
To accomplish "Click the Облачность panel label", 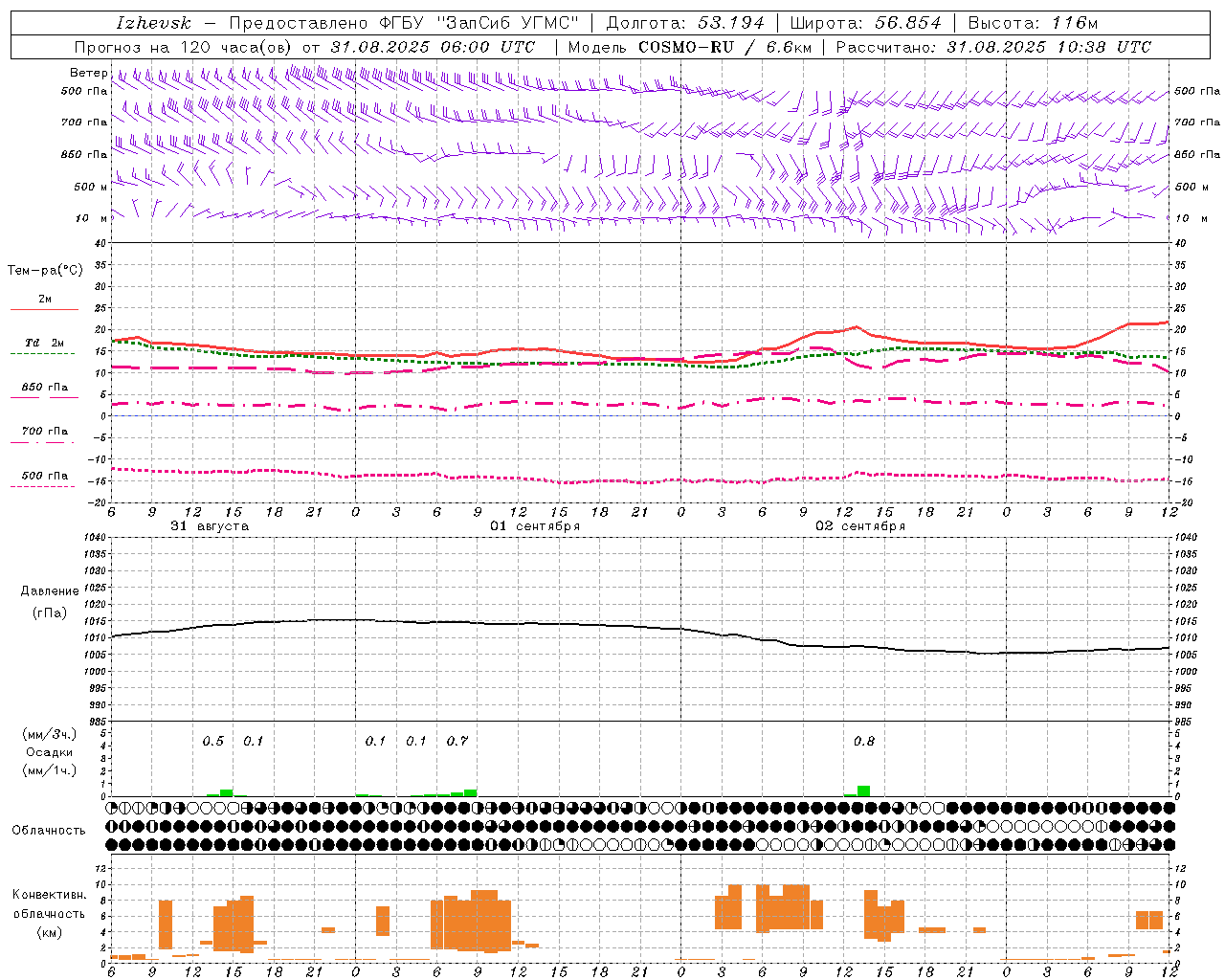I will 49,831.
